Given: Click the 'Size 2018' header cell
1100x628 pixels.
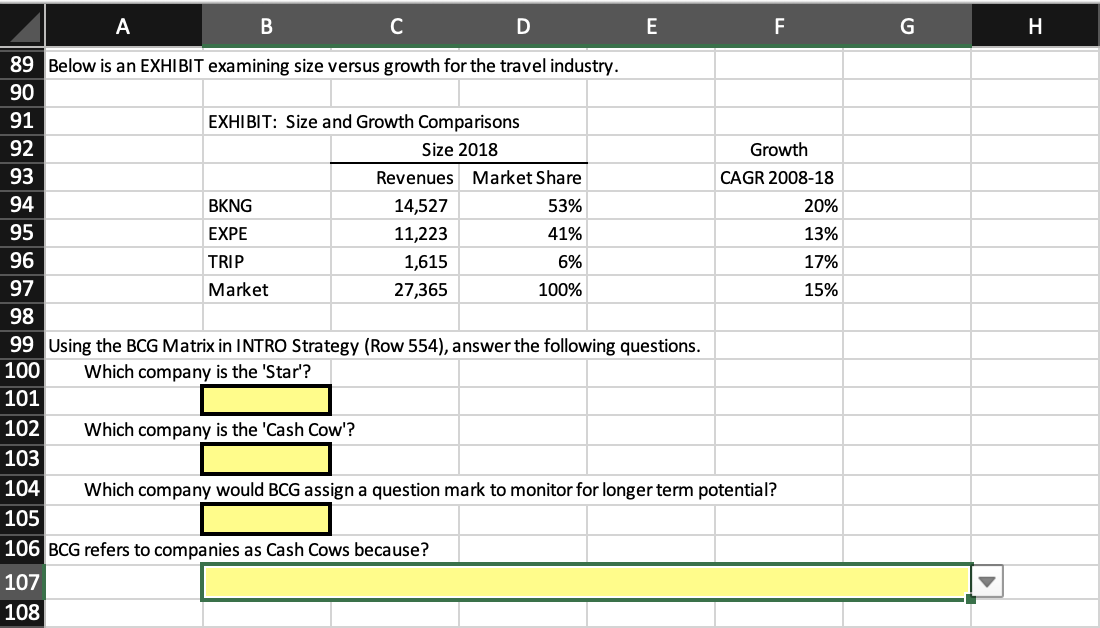Looking at the screenshot, I should (460, 149).
